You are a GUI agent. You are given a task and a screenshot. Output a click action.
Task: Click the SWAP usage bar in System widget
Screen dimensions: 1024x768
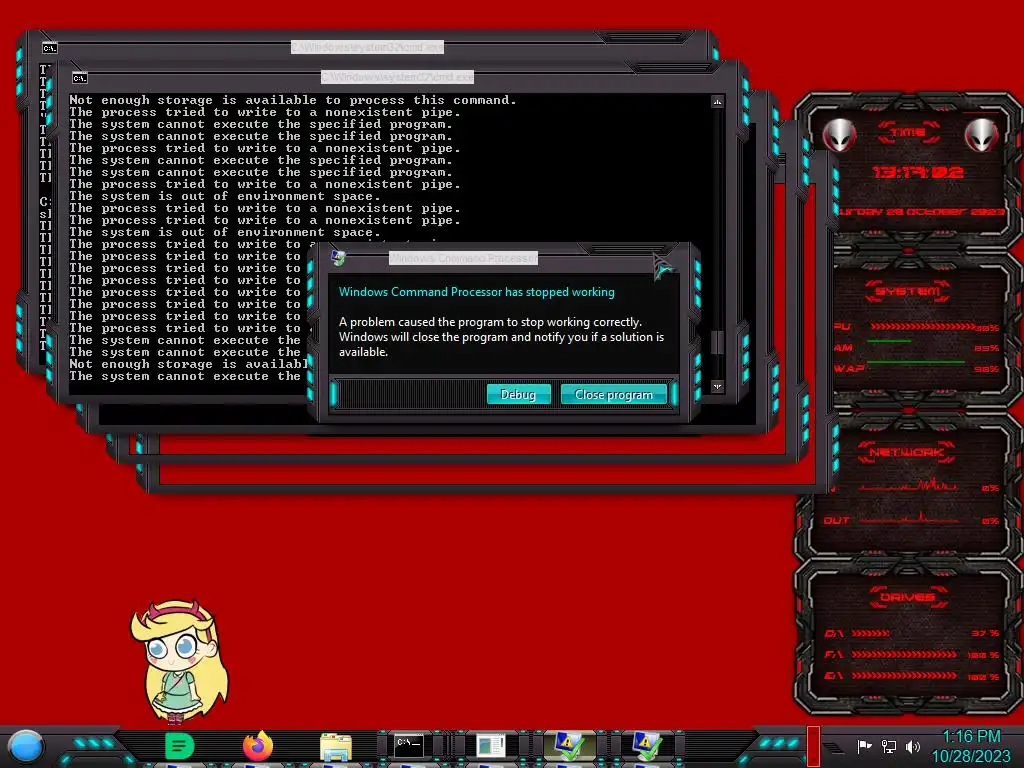point(916,361)
